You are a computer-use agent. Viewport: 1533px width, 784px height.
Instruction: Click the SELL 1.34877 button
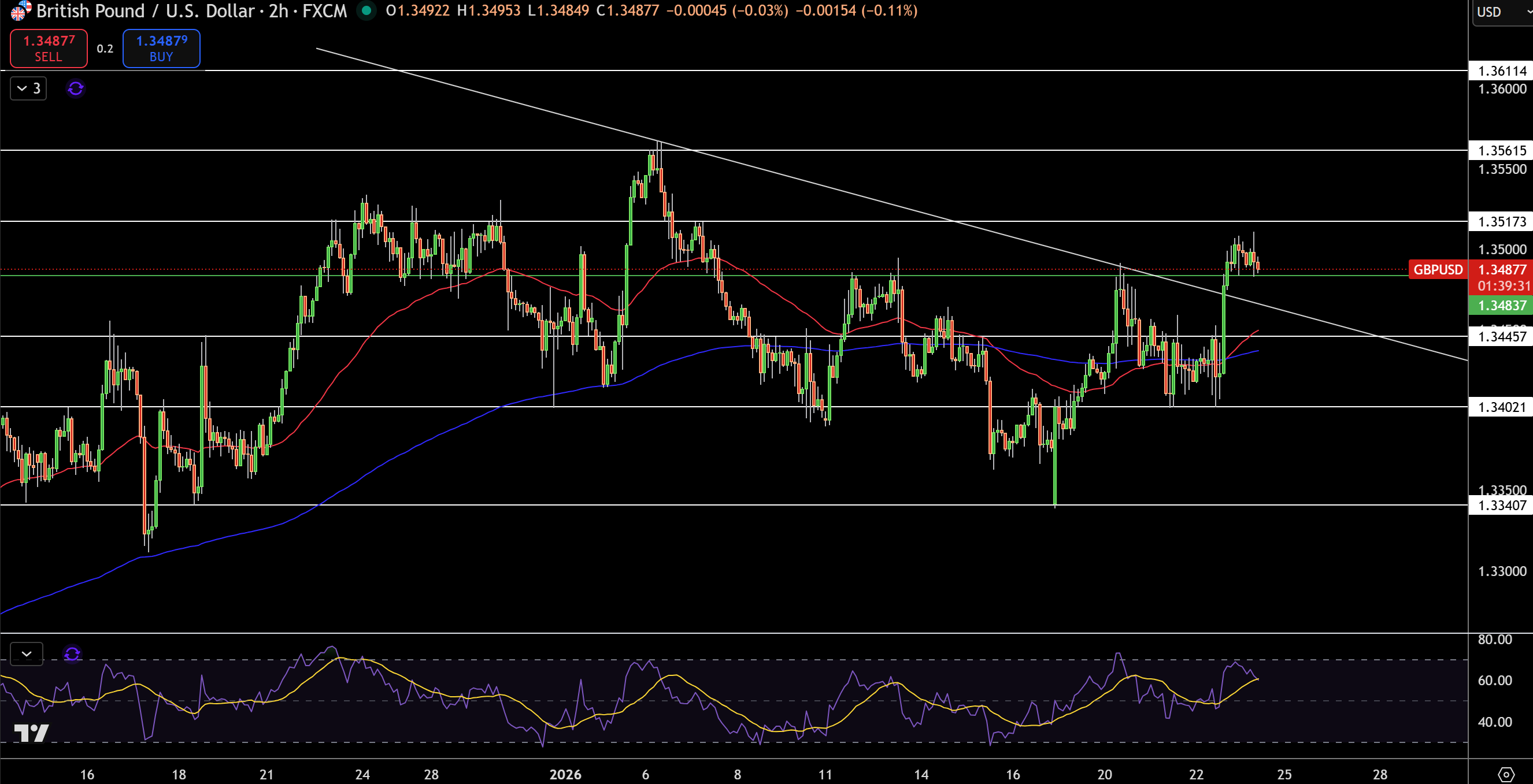[49, 48]
